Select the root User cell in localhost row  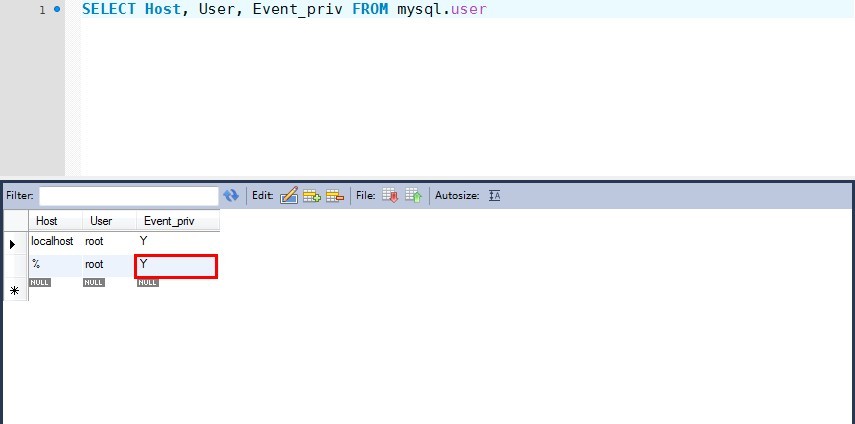click(109, 241)
